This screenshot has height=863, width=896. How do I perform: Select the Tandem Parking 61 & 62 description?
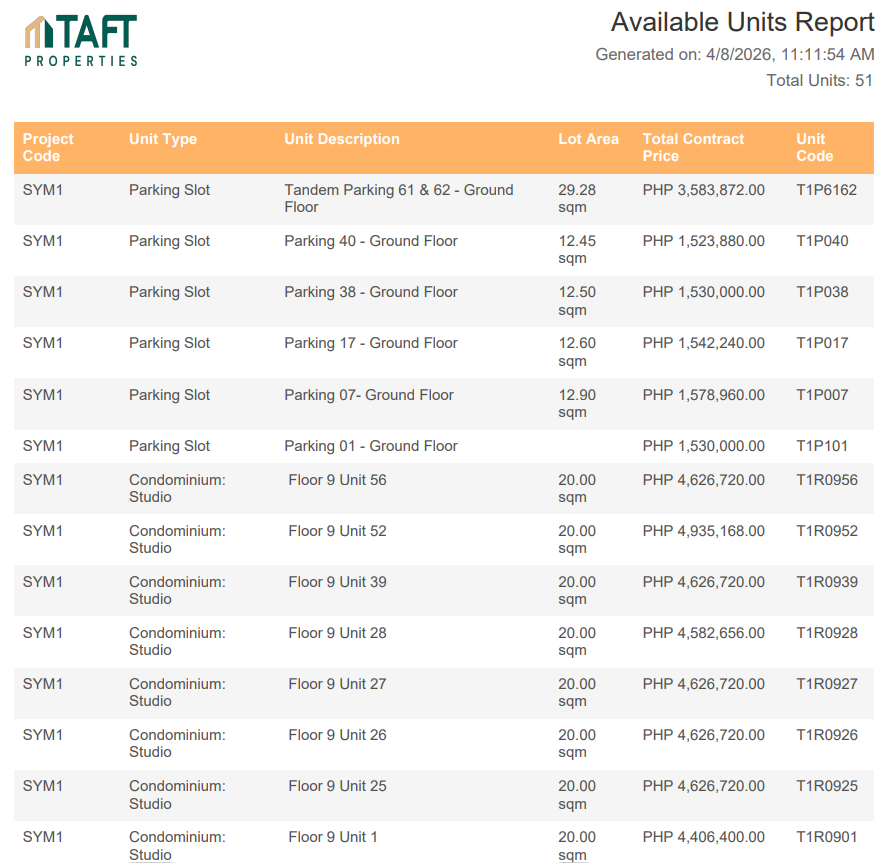[398, 198]
